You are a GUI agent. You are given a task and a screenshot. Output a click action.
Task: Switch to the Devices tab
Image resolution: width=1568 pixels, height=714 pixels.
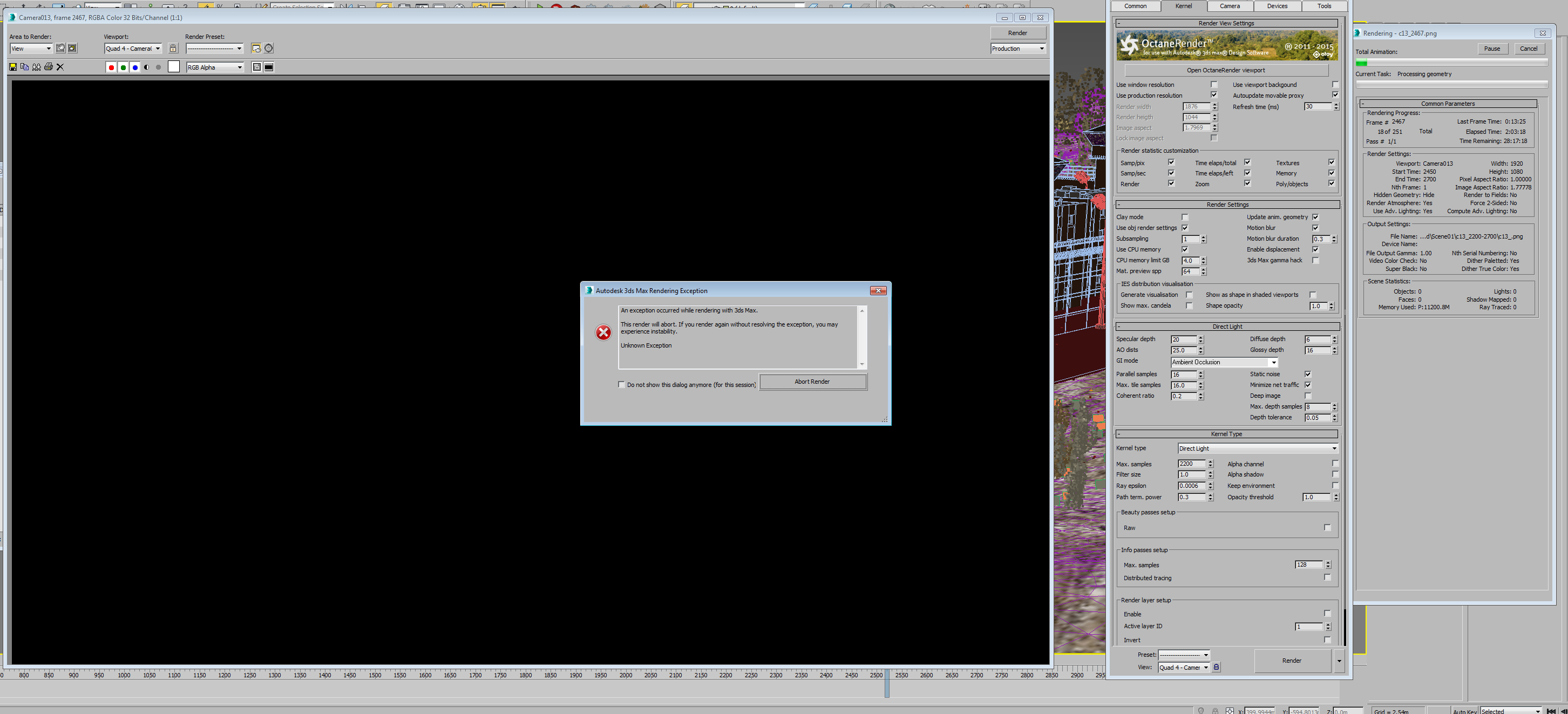pyautogui.click(x=1277, y=6)
